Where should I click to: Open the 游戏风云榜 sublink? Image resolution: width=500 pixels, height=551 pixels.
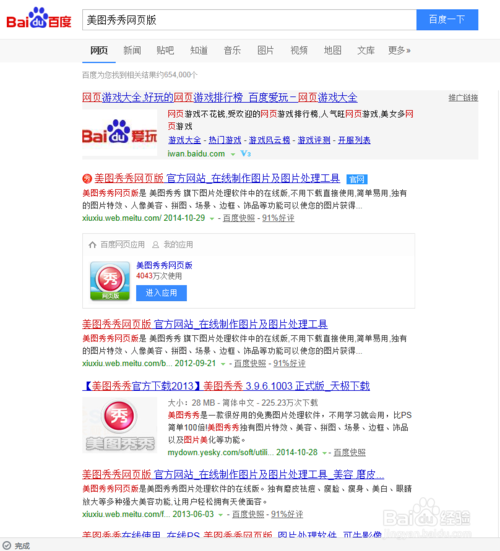click(270, 140)
